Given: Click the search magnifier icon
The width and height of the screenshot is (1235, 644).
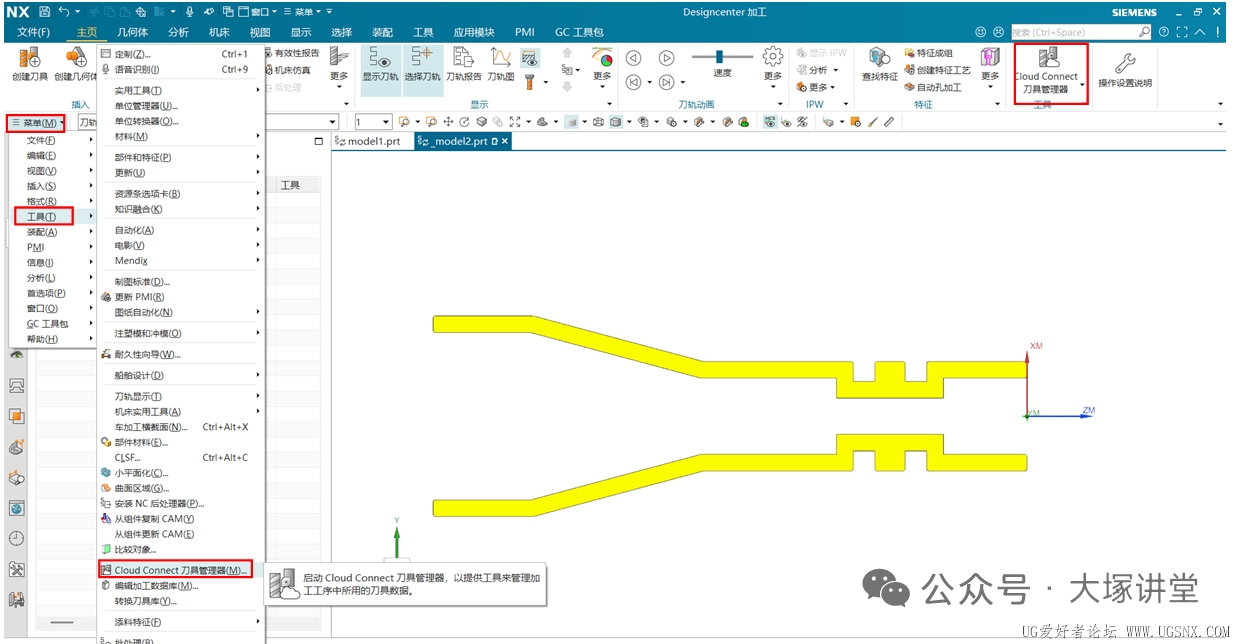Looking at the screenshot, I should tap(1144, 32).
